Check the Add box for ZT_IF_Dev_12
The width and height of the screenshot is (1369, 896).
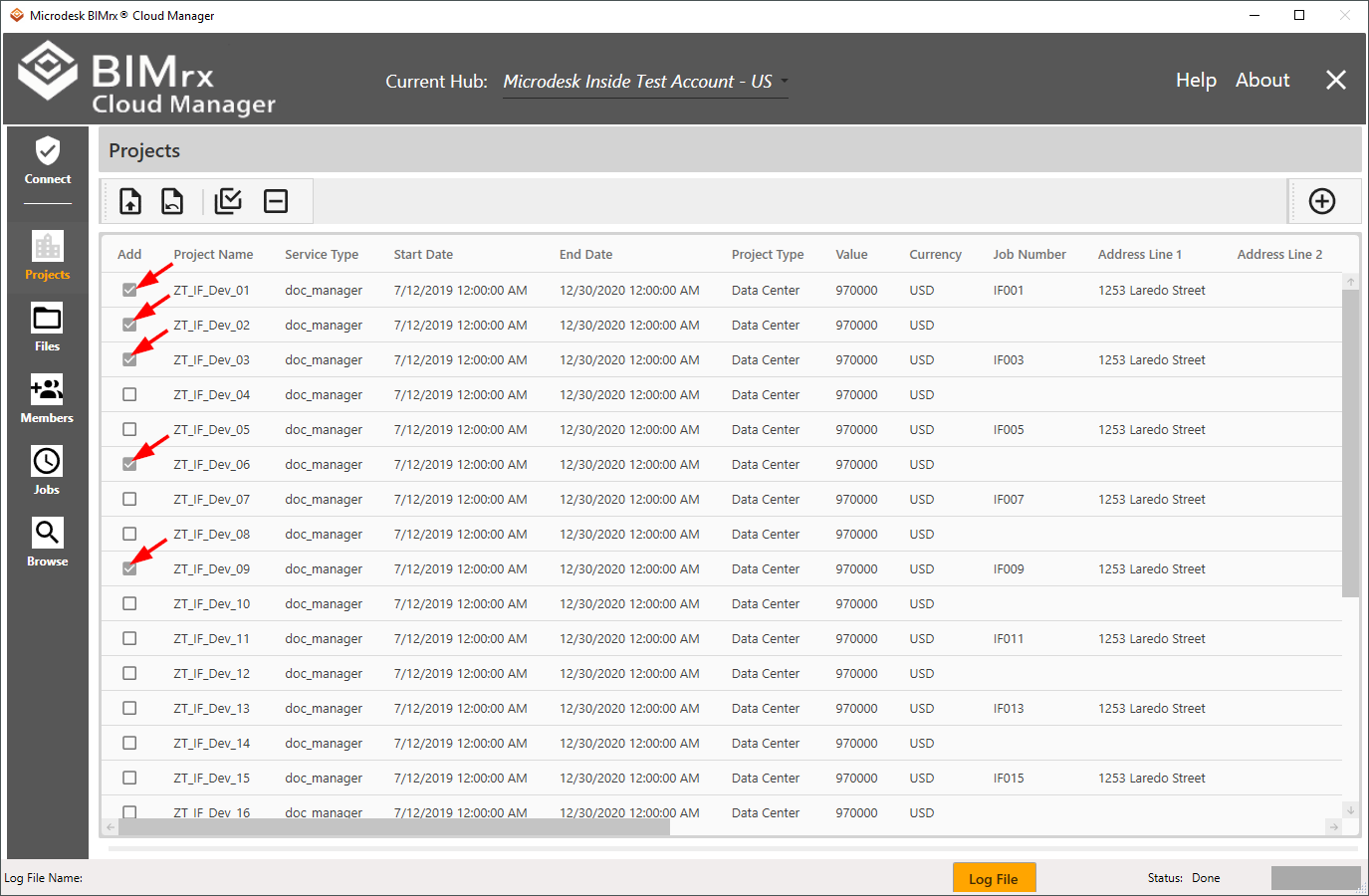click(129, 673)
